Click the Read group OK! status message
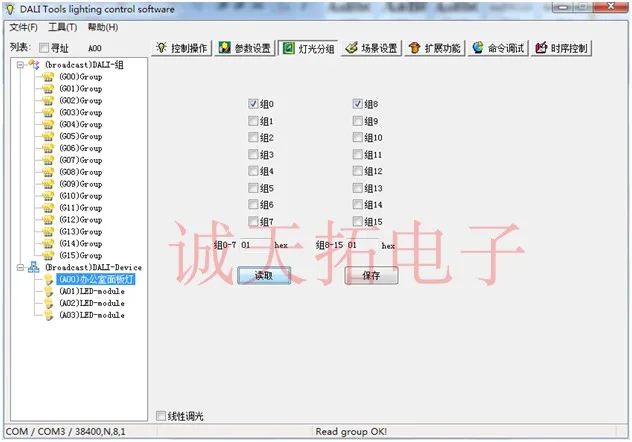Image resolution: width=632 pixels, height=442 pixels. click(x=351, y=432)
